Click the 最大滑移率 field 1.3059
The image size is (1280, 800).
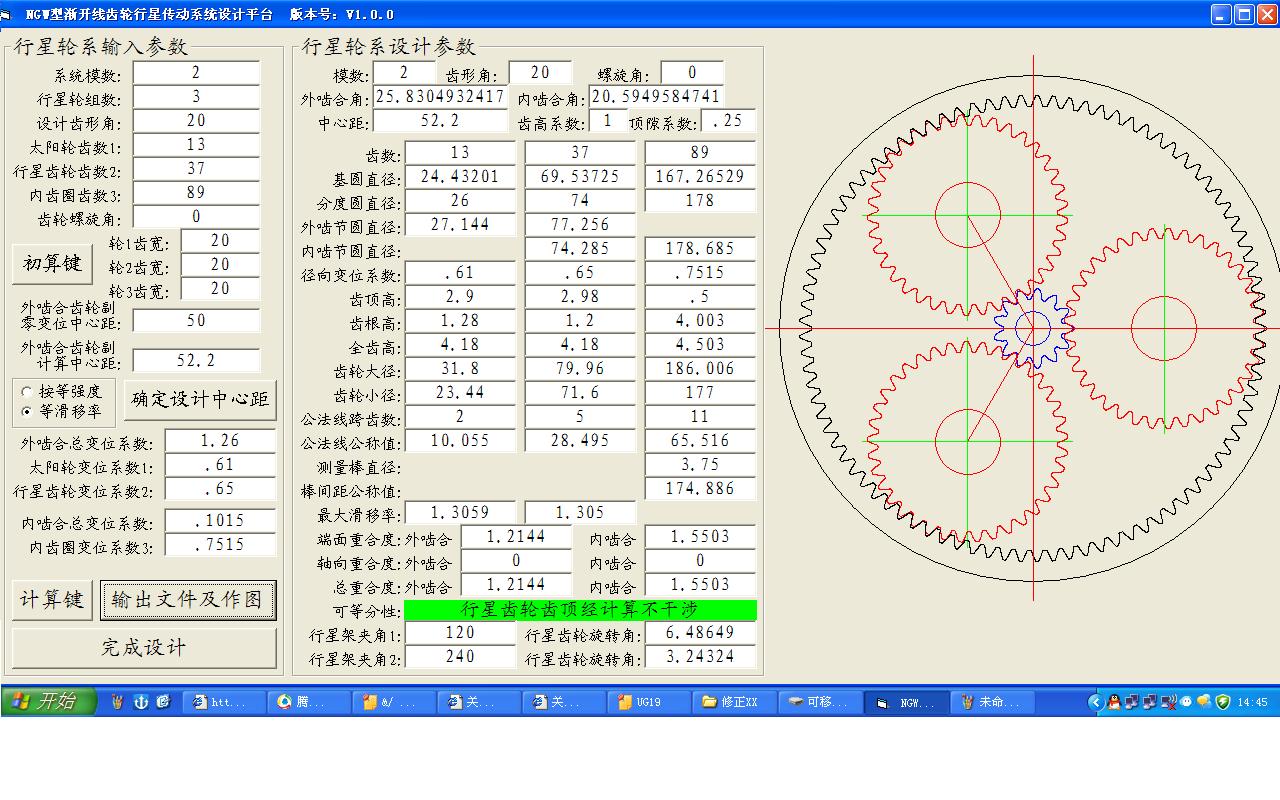(460, 513)
